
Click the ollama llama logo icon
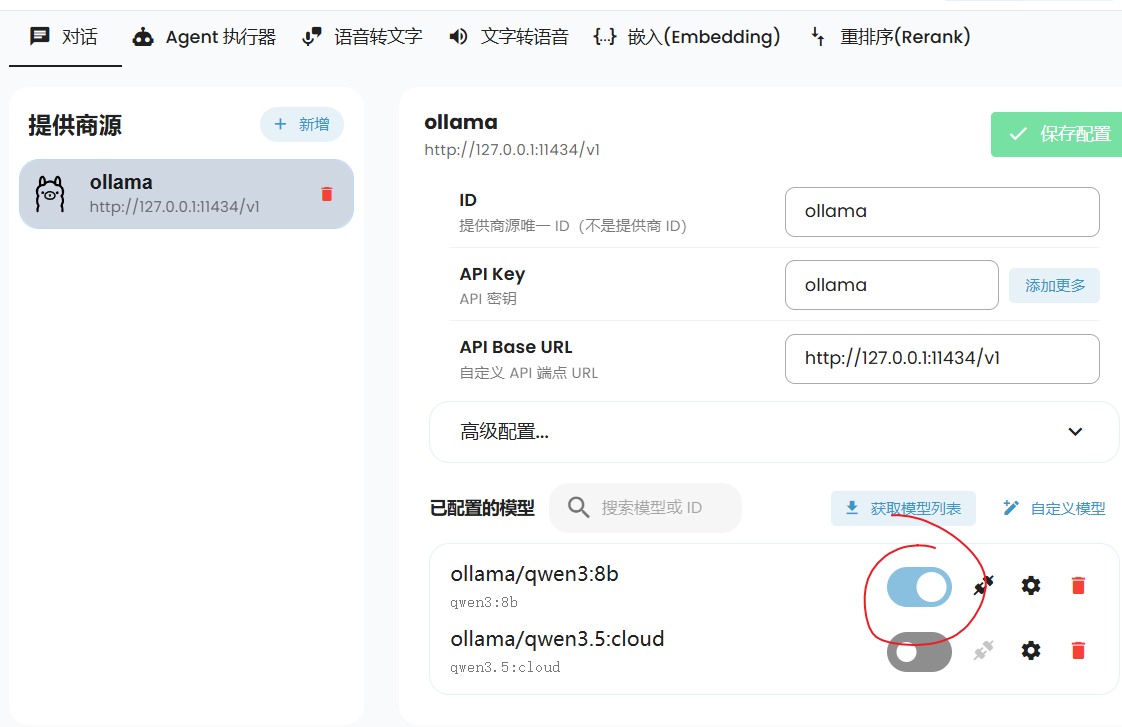[x=50, y=194]
